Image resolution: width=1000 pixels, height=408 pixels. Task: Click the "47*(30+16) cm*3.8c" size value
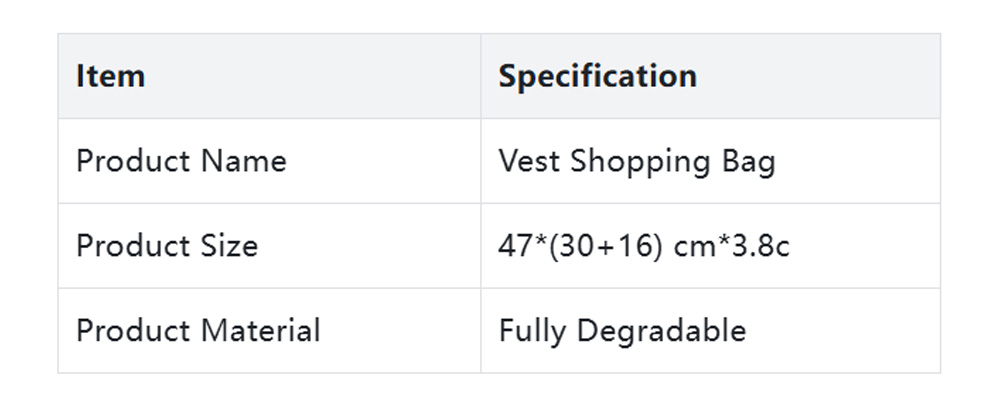[644, 246]
